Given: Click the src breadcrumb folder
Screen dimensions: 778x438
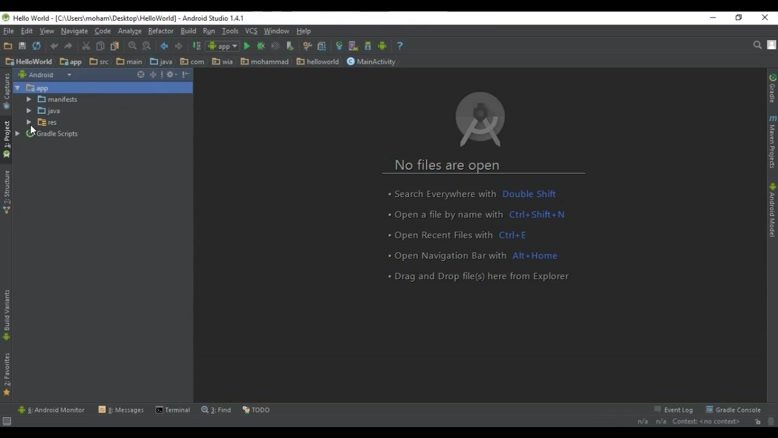Looking at the screenshot, I should 99,62.
